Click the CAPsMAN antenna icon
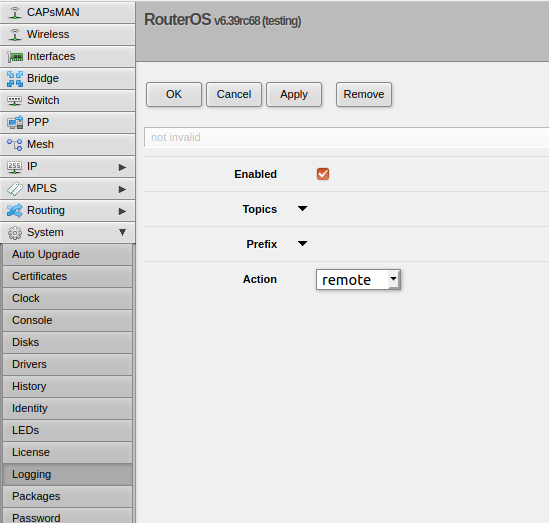Screen dimensions: 549x523 pyautogui.click(x=15, y=13)
